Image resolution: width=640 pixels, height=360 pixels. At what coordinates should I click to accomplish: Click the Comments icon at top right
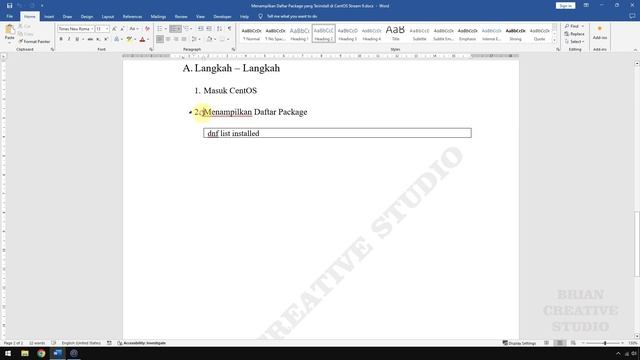632,16
